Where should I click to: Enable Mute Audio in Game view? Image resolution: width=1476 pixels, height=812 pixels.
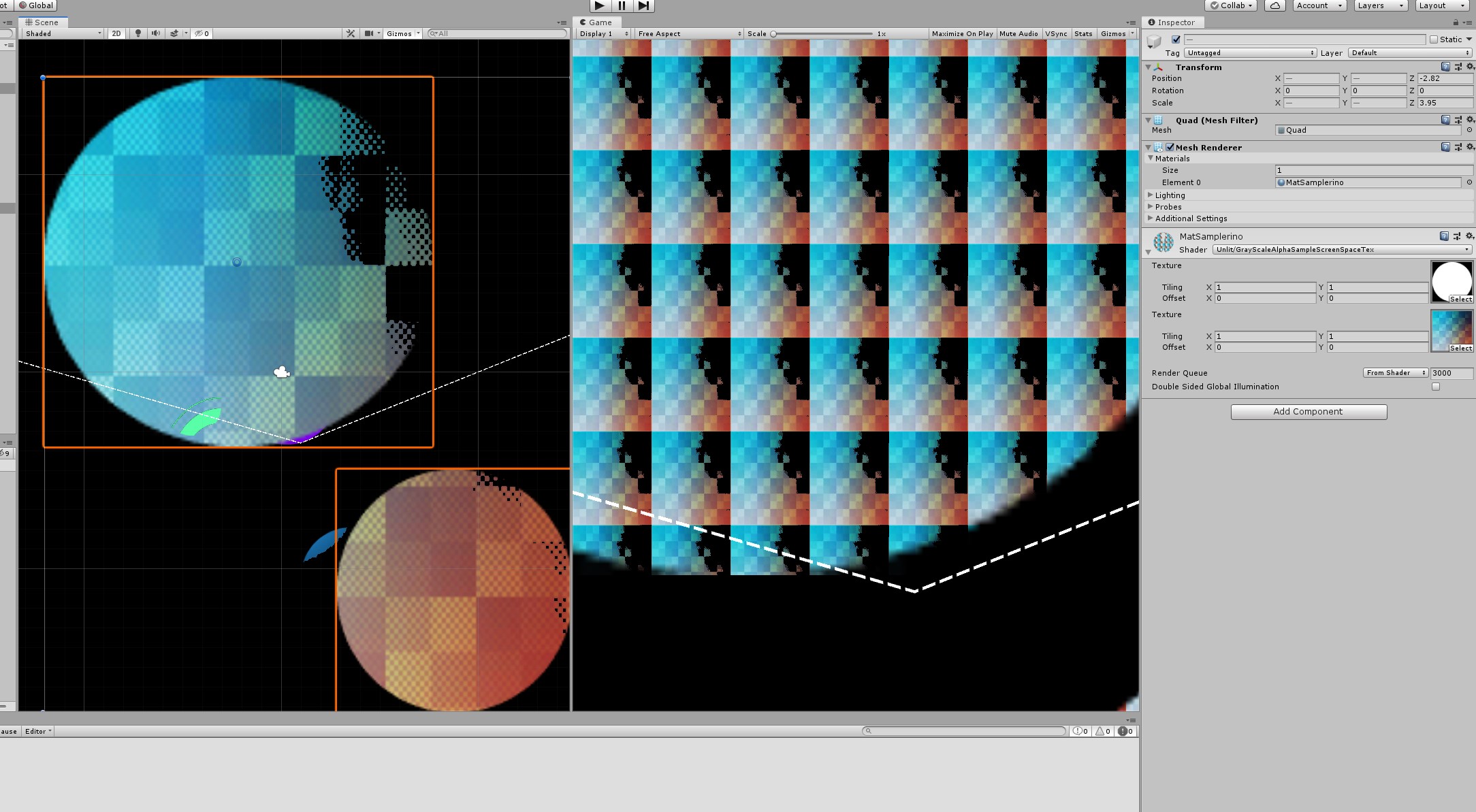pos(1018,33)
